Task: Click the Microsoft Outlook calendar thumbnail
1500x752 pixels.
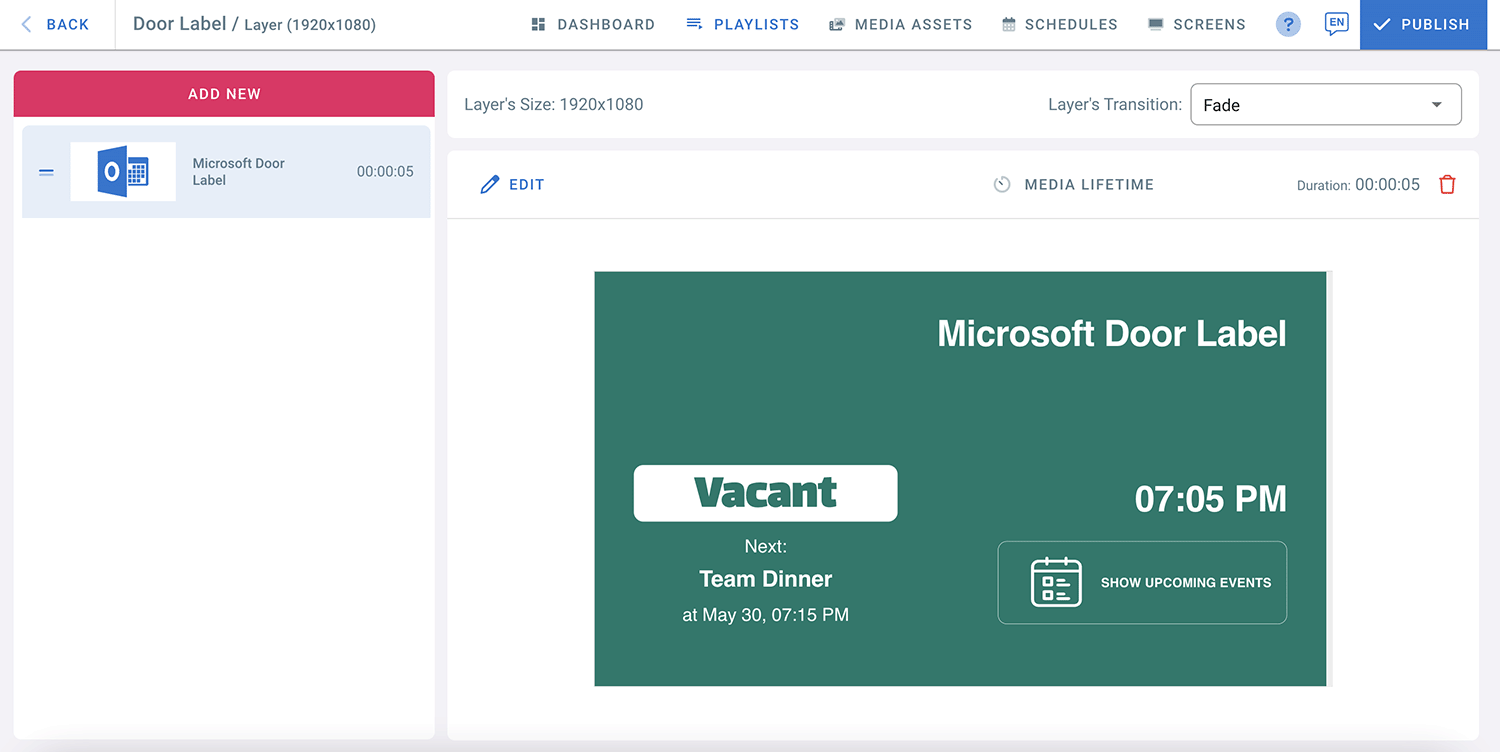Action: 123,172
